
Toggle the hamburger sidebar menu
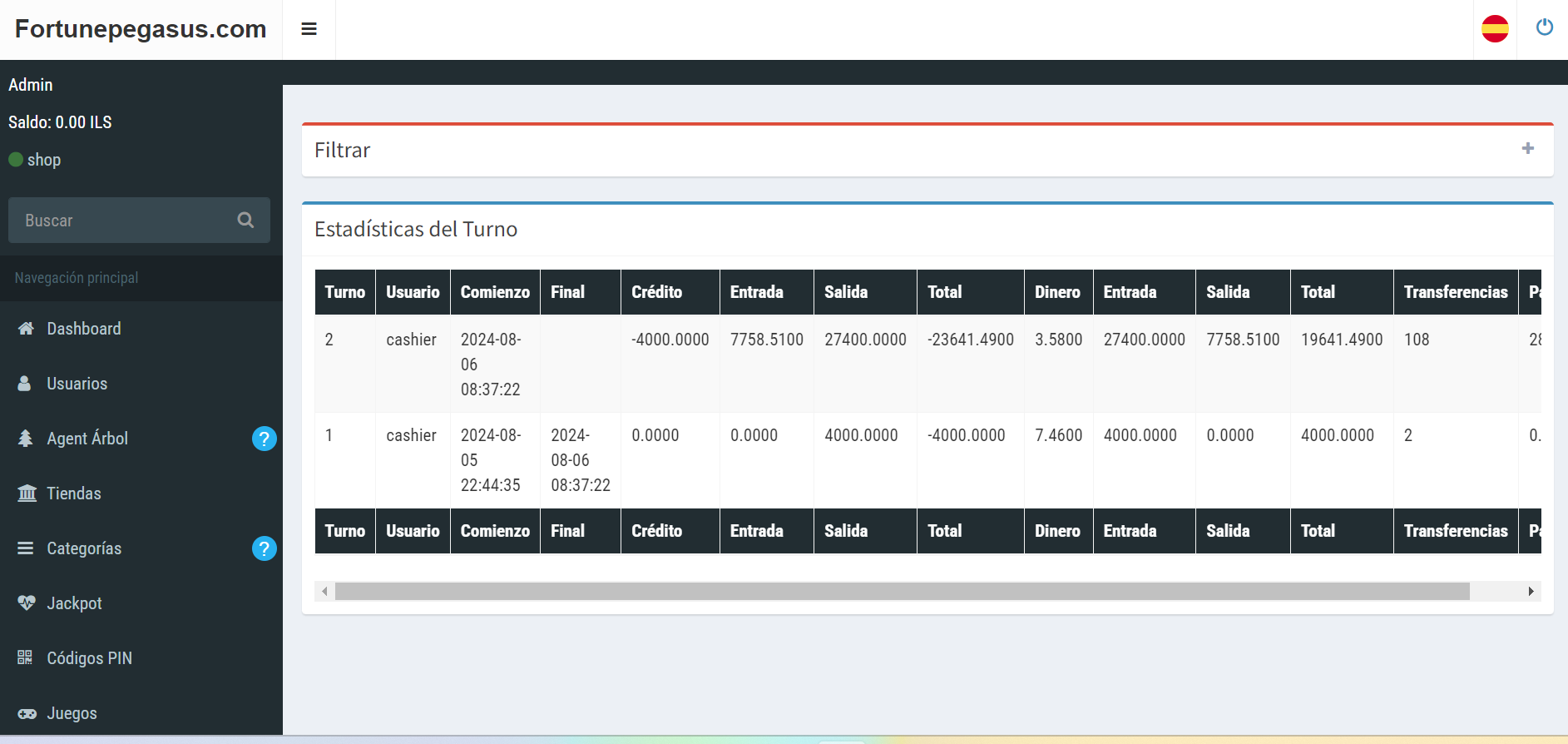(x=309, y=29)
